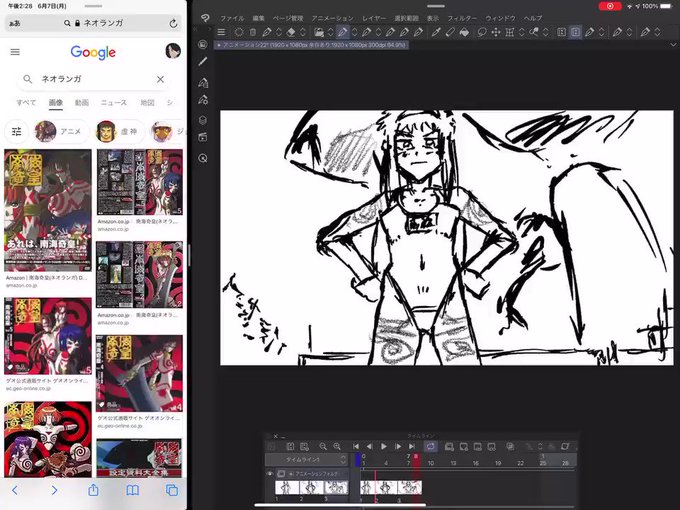Image resolution: width=680 pixels, height=510 pixels.
Task: Zoom out the timeline
Action: click(x=323, y=446)
